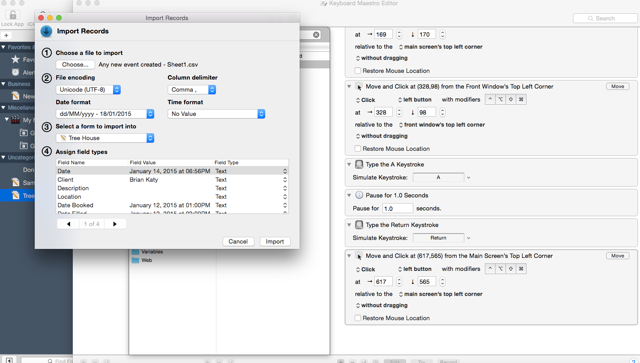This screenshot has height=363, width=640.
Task: Click the Lock App padlock icon
Action: tap(13, 15)
